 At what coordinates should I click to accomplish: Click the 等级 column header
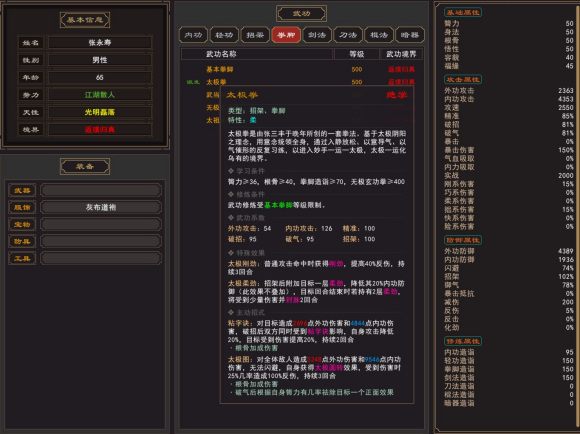coord(357,54)
